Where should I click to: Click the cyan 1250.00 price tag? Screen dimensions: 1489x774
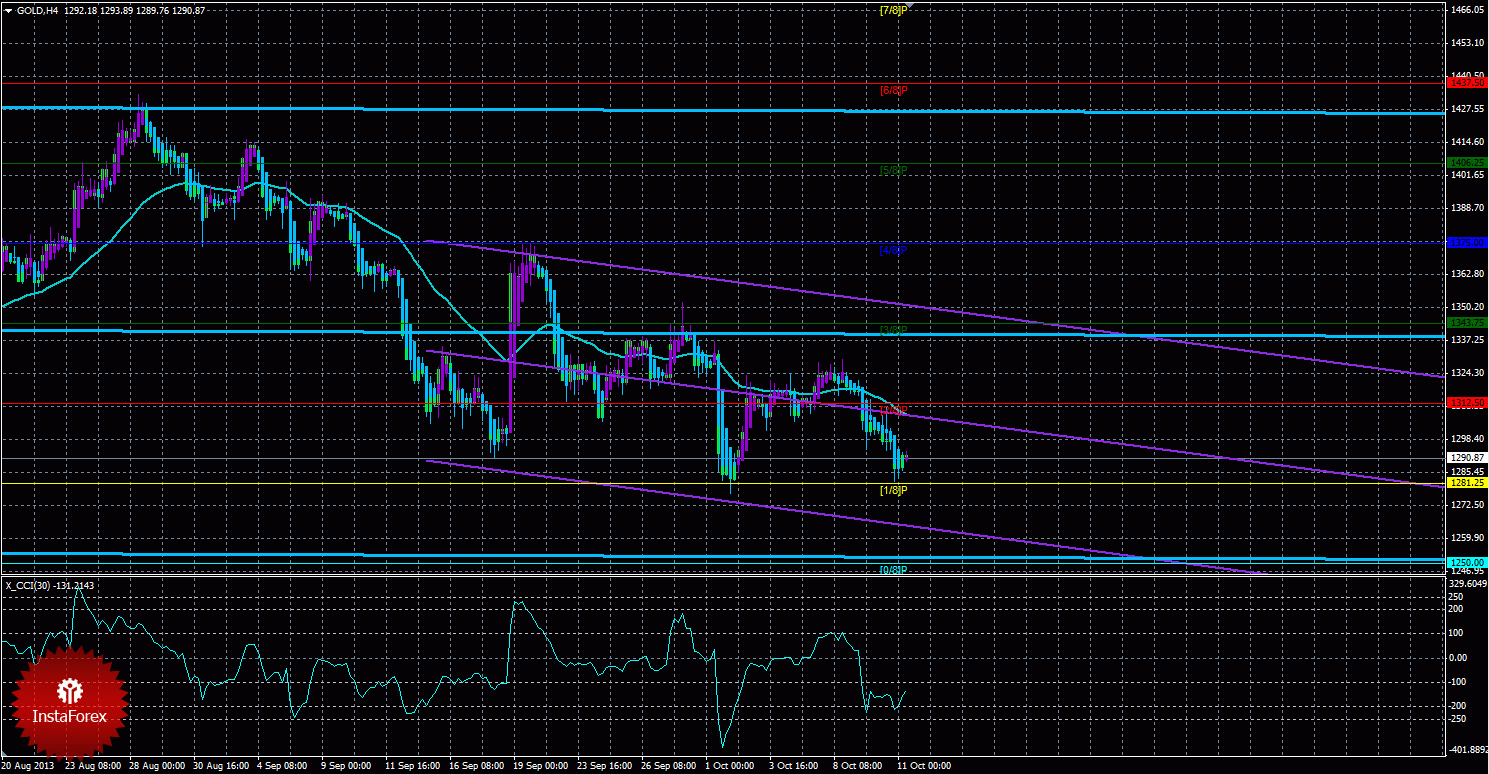tap(1465, 563)
